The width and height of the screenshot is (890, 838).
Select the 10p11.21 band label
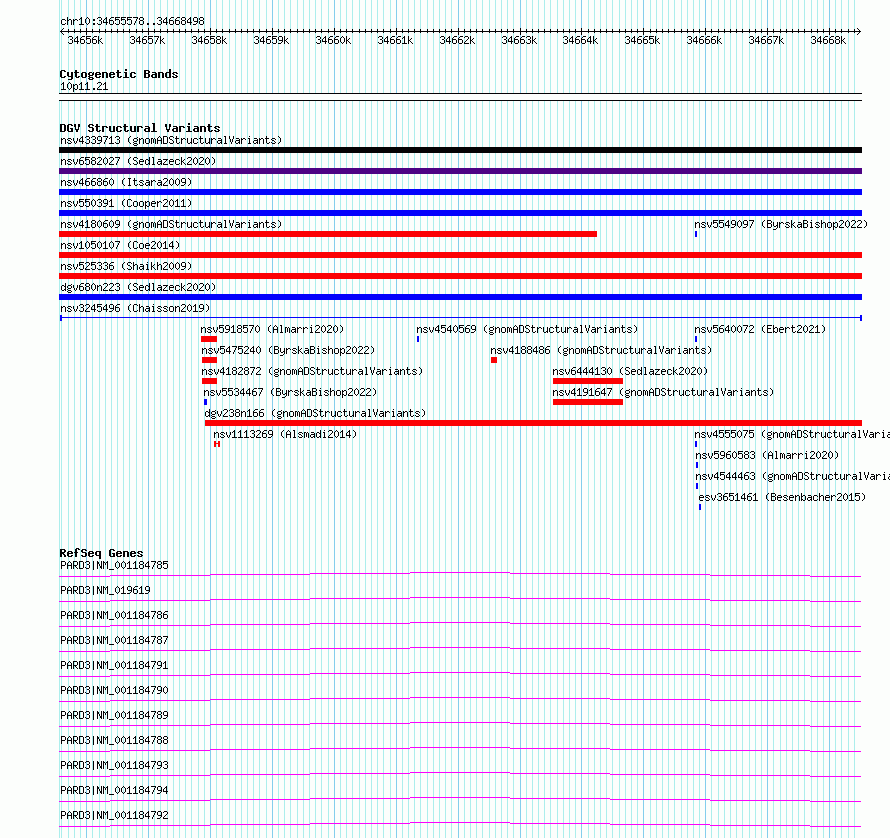84,86
